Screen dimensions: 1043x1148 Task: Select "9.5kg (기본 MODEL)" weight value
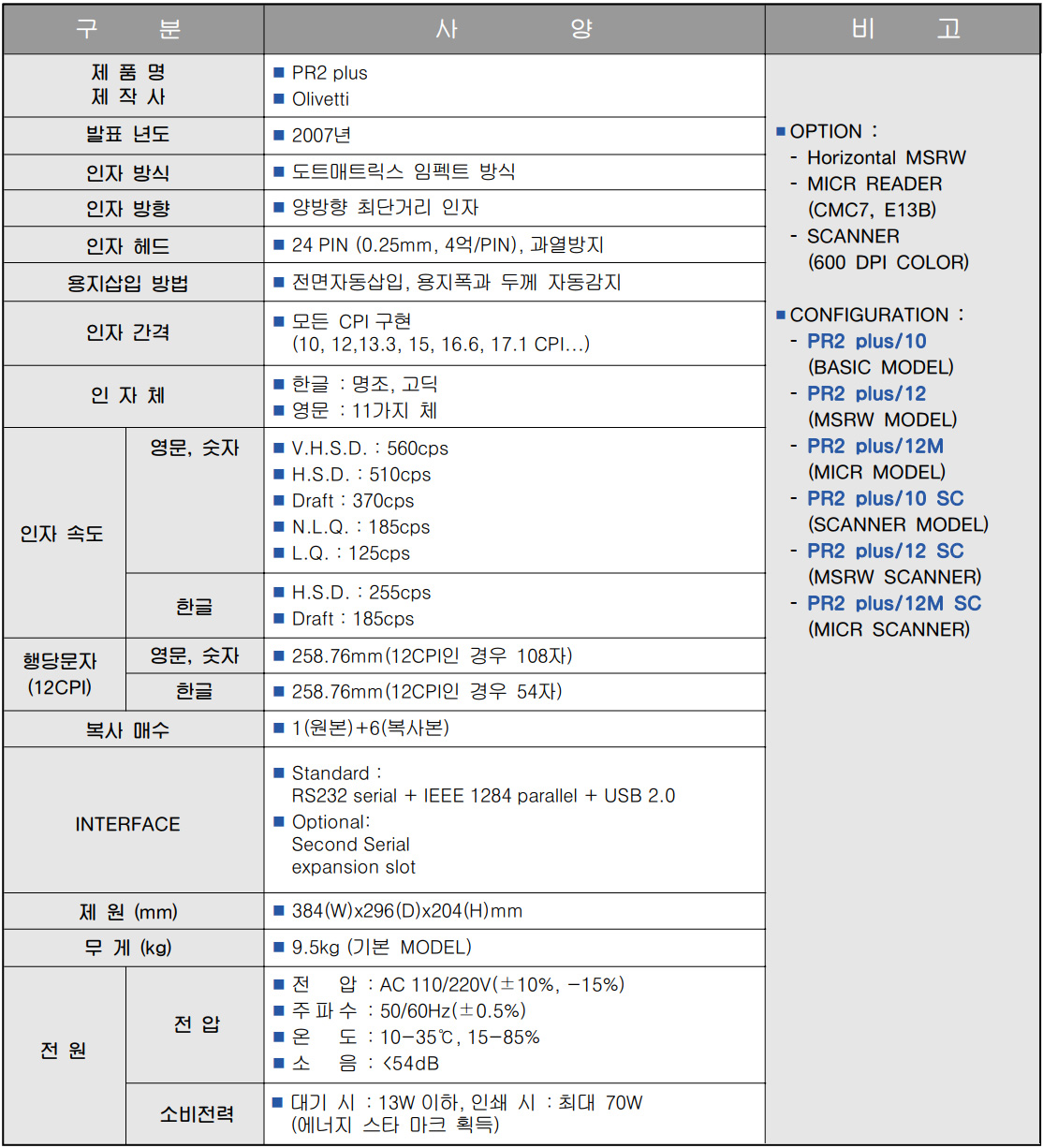tap(382, 948)
